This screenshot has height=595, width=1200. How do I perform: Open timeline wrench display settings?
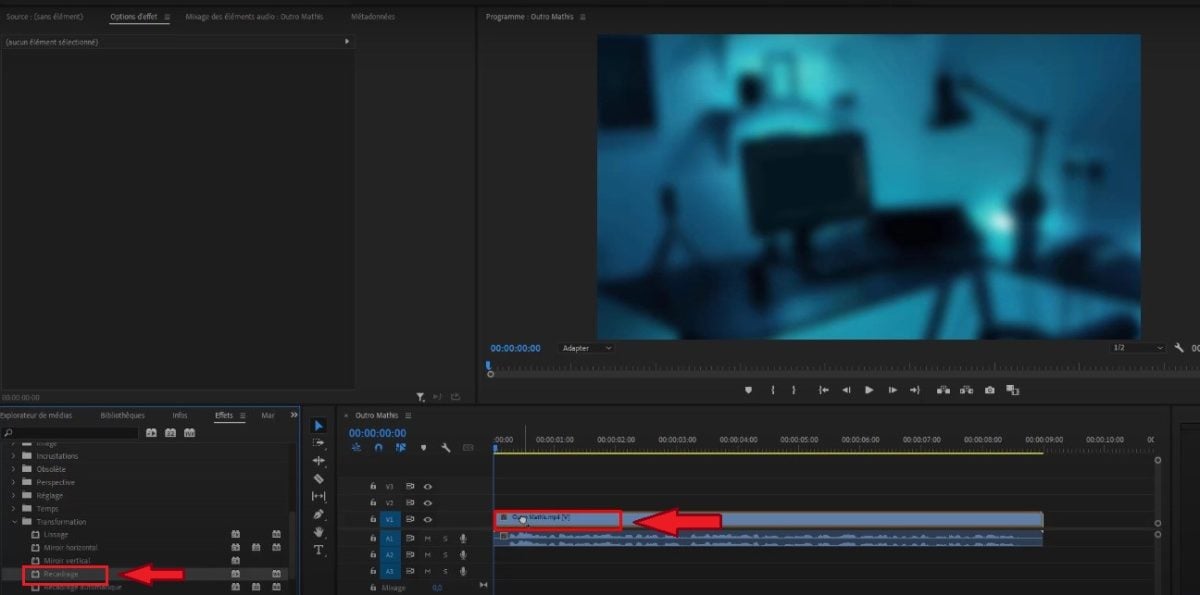445,448
